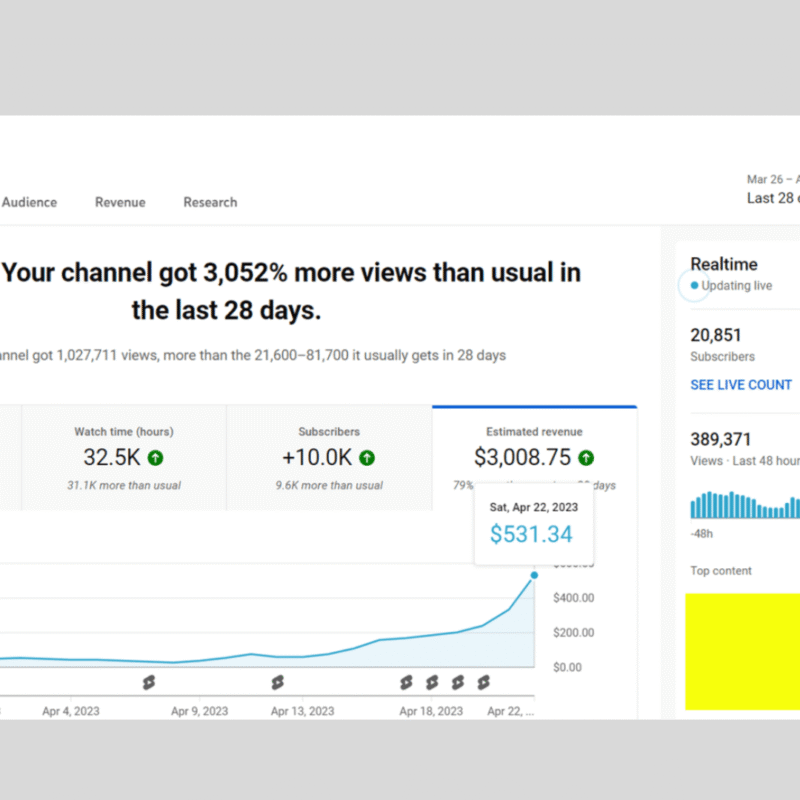
Task: Click the yellow Top content thumbnail
Action: [742, 652]
